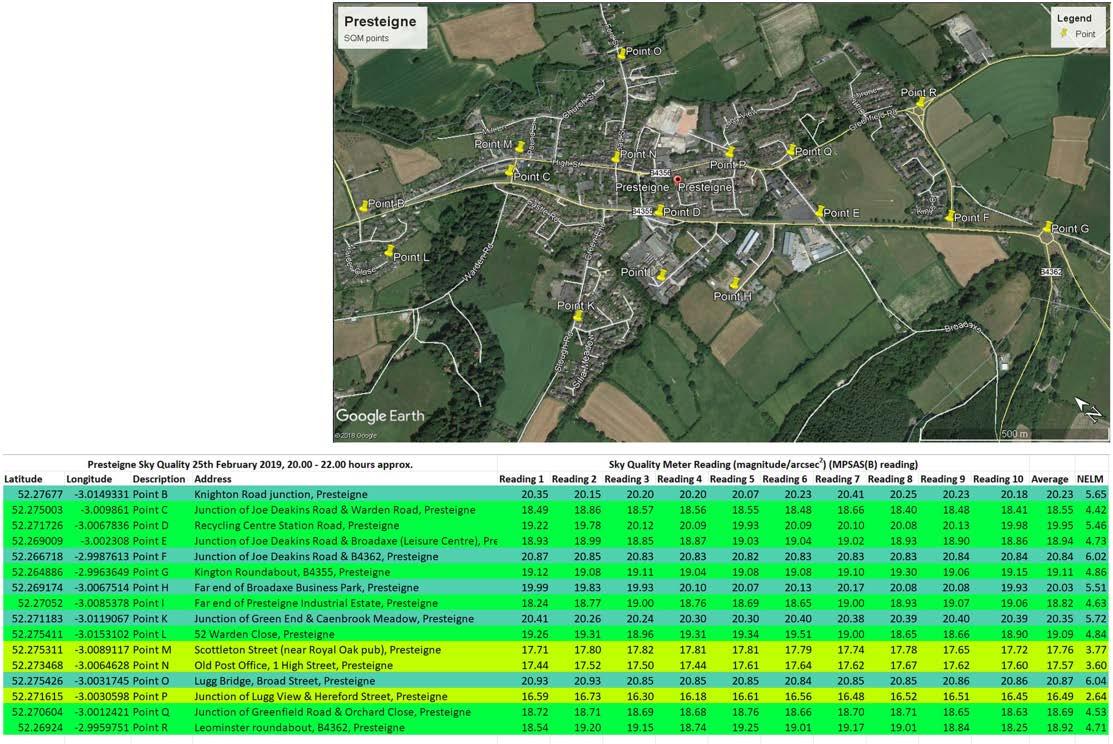Screen dimensions: 1113x744
Task: Click Point P in the Description column
Action: coord(150,696)
